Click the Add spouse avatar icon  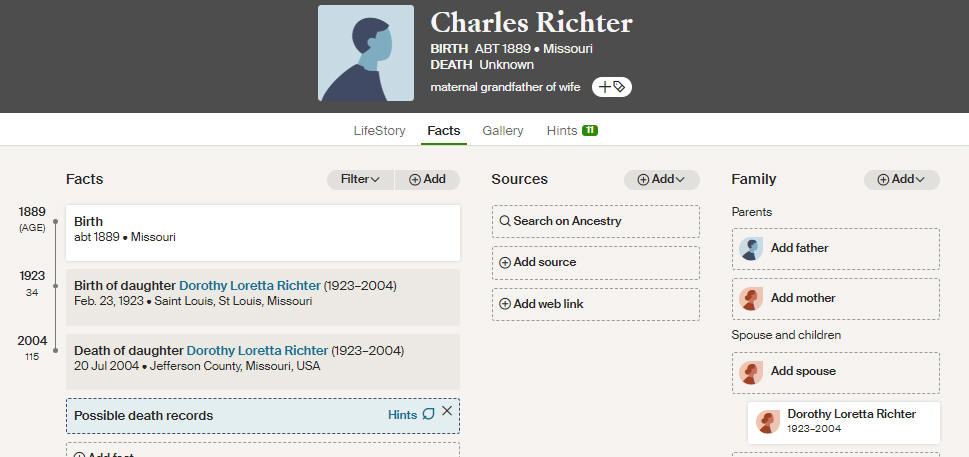pyautogui.click(x=751, y=372)
